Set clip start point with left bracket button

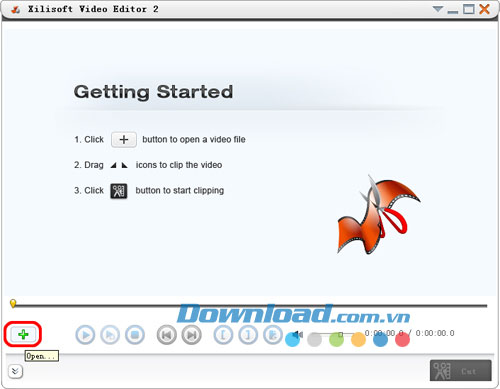[x=223, y=335]
